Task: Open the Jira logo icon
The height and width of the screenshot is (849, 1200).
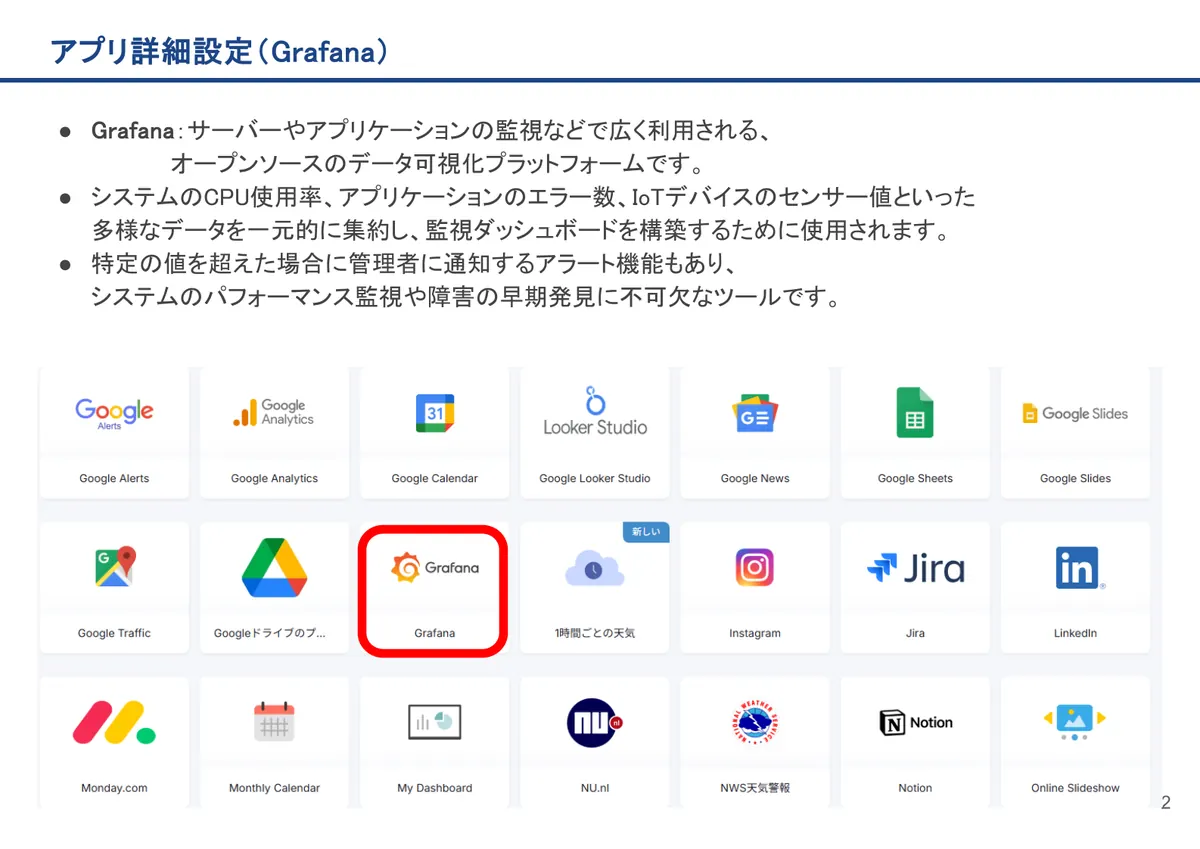Action: coord(915,568)
